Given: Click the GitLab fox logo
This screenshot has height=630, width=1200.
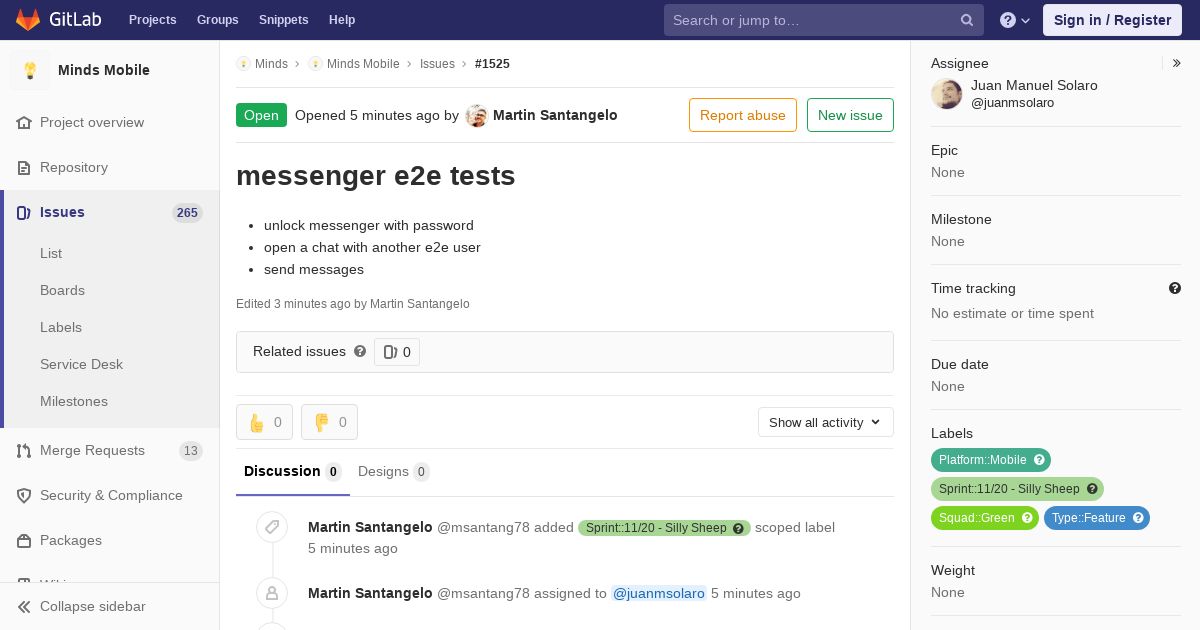Looking at the screenshot, I should tap(28, 19).
